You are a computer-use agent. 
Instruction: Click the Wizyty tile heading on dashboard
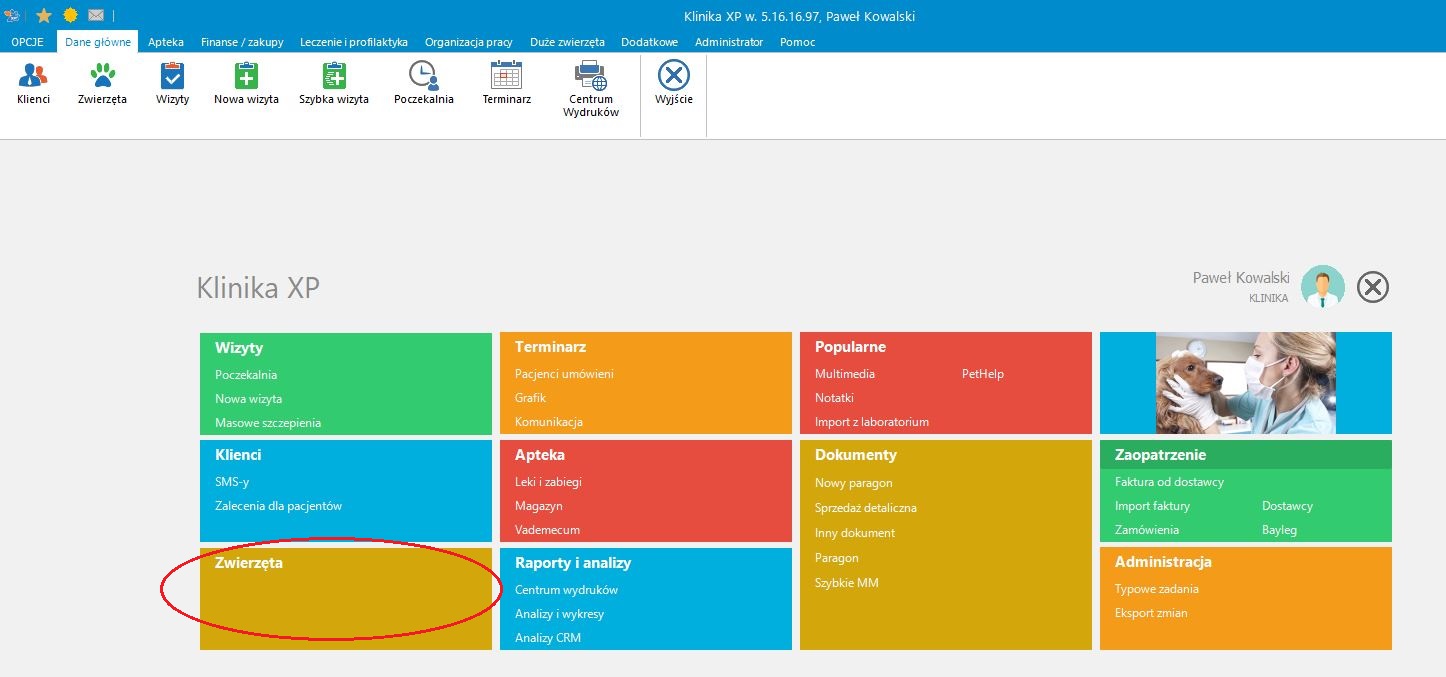(239, 348)
